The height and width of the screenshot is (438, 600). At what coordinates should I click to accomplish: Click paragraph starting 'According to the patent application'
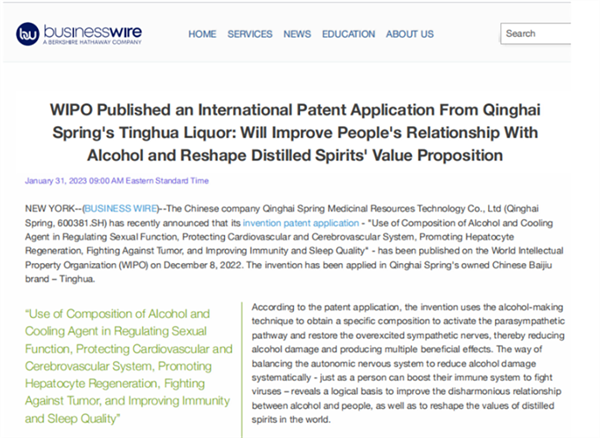[408, 363]
